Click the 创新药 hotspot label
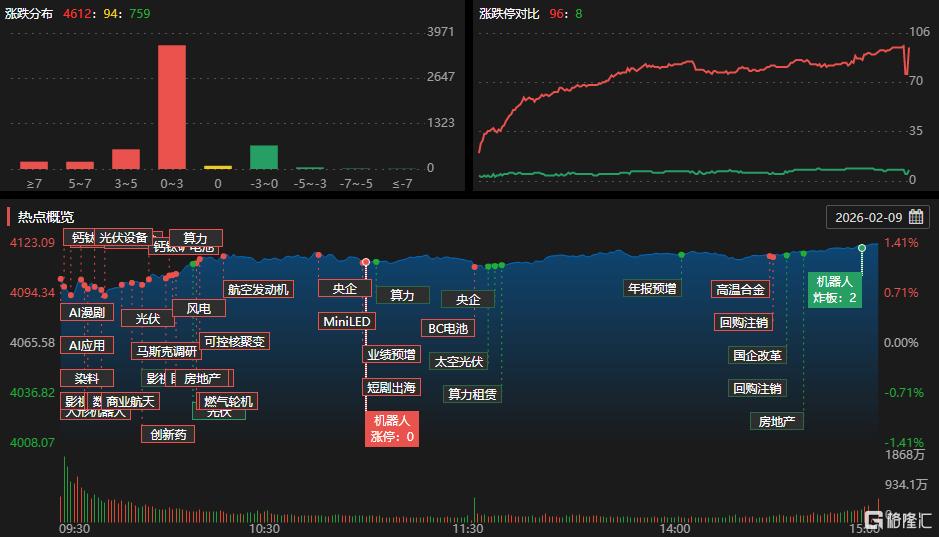 coord(167,434)
